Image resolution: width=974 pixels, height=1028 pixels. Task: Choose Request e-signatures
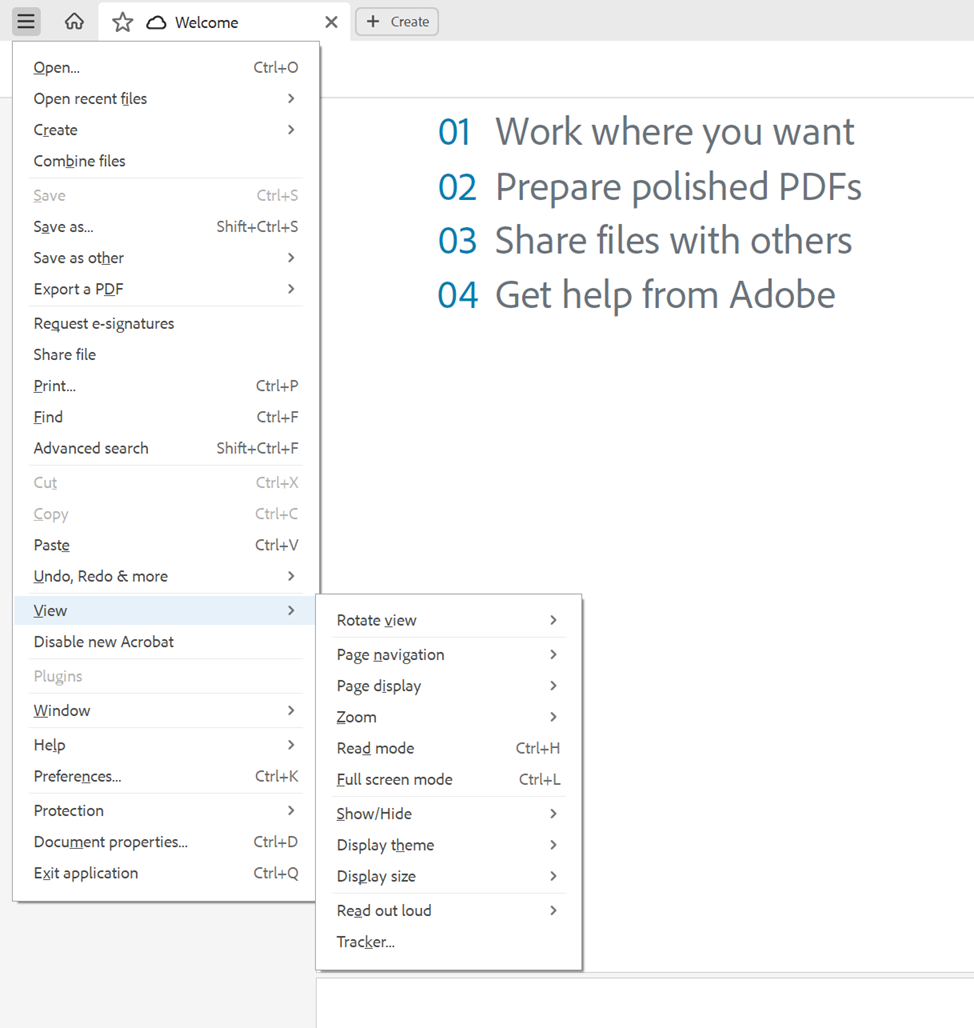pyautogui.click(x=104, y=323)
